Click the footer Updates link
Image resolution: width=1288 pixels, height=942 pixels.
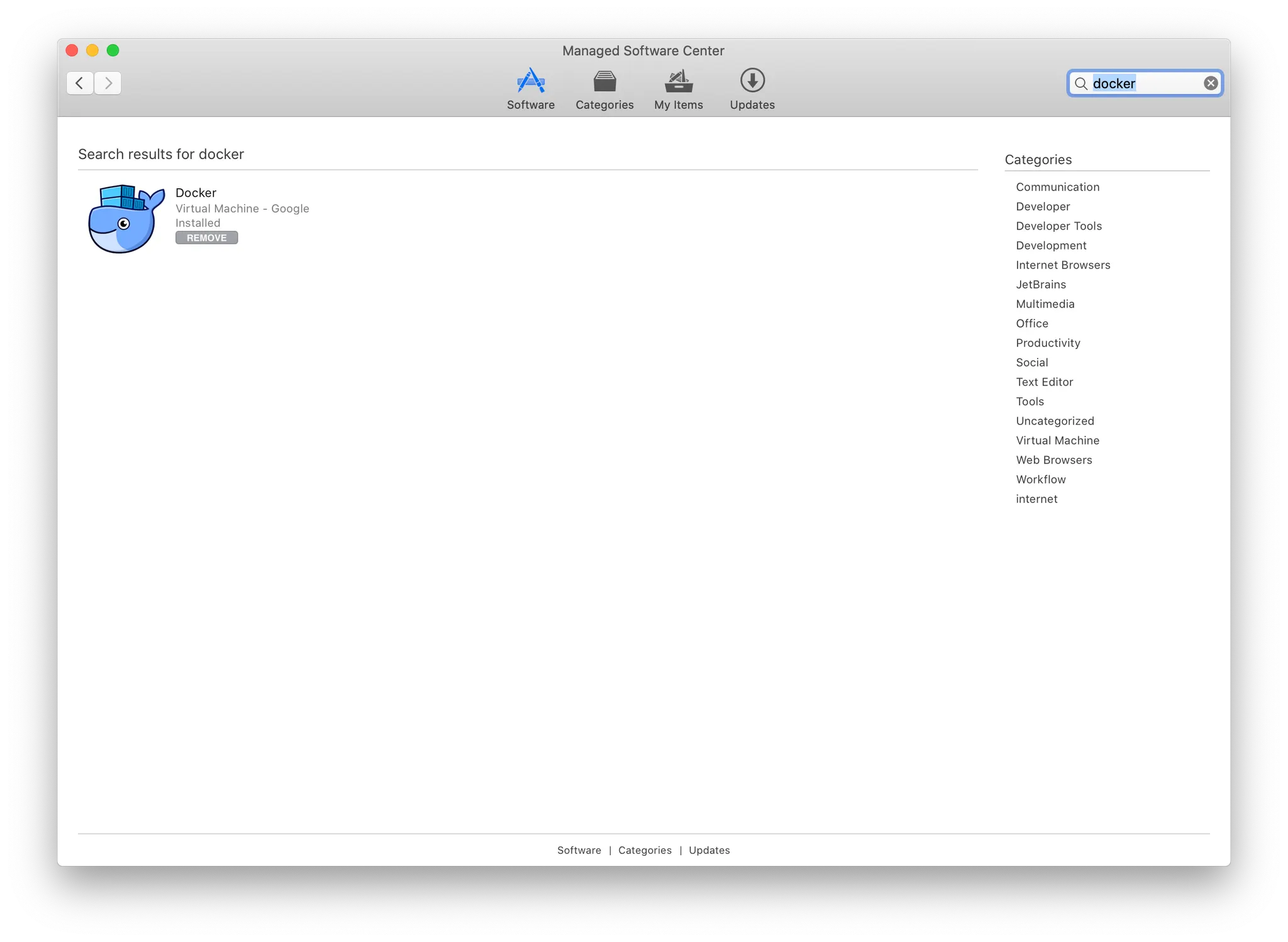pyautogui.click(x=709, y=850)
